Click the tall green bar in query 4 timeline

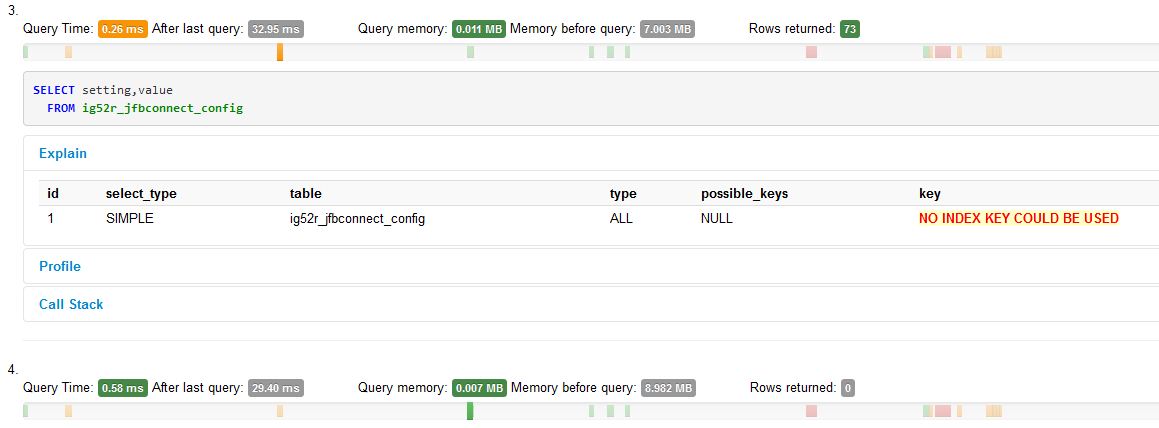click(470, 410)
